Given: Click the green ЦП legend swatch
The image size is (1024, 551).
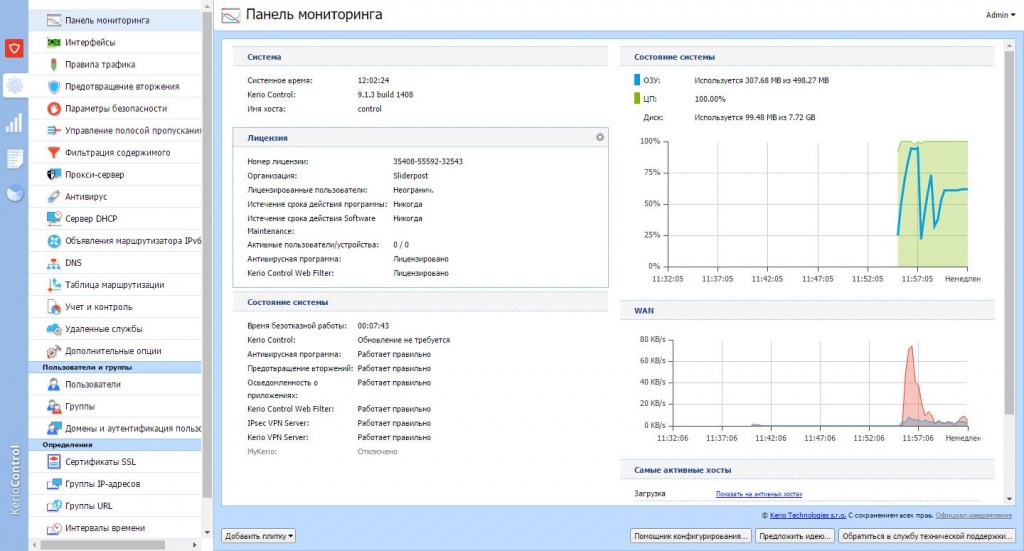Looking at the screenshot, I should pyautogui.click(x=637, y=99).
